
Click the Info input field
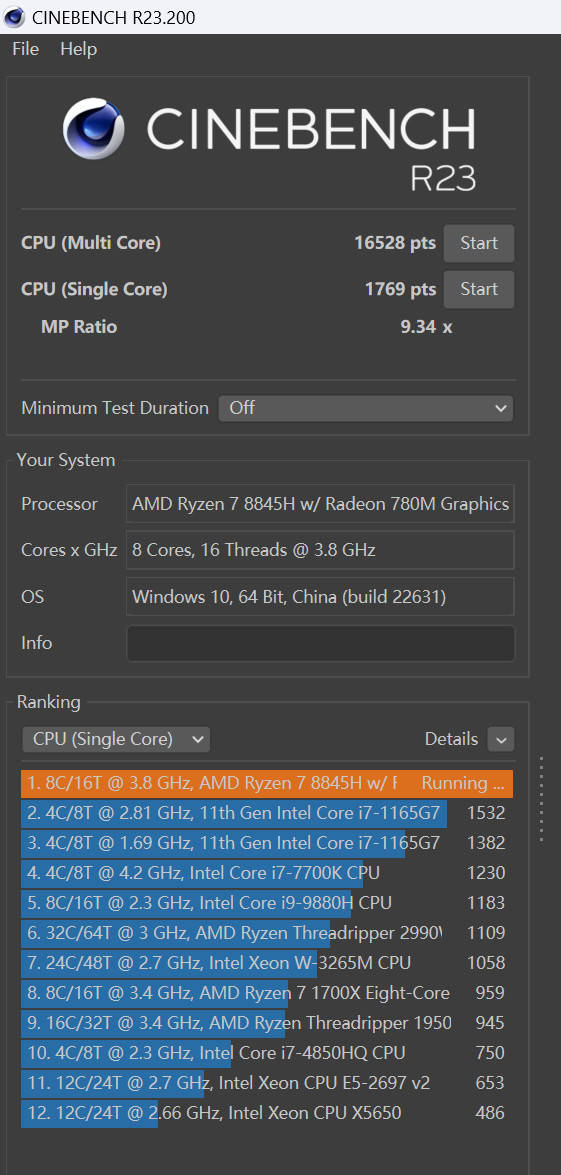pos(321,644)
